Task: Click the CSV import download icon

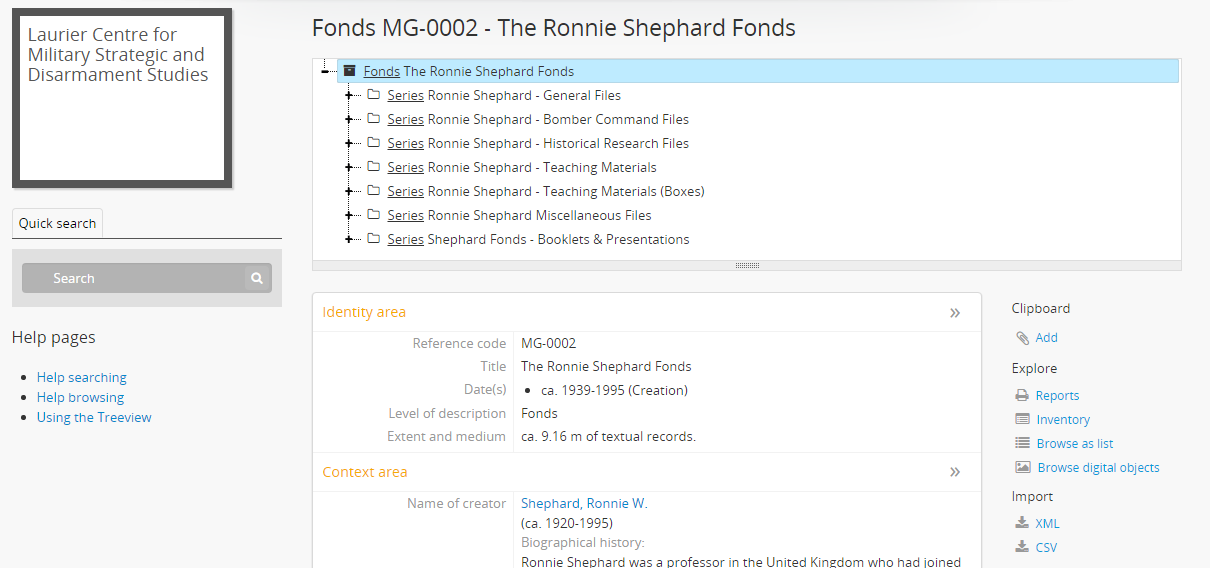Action: 1022,546
